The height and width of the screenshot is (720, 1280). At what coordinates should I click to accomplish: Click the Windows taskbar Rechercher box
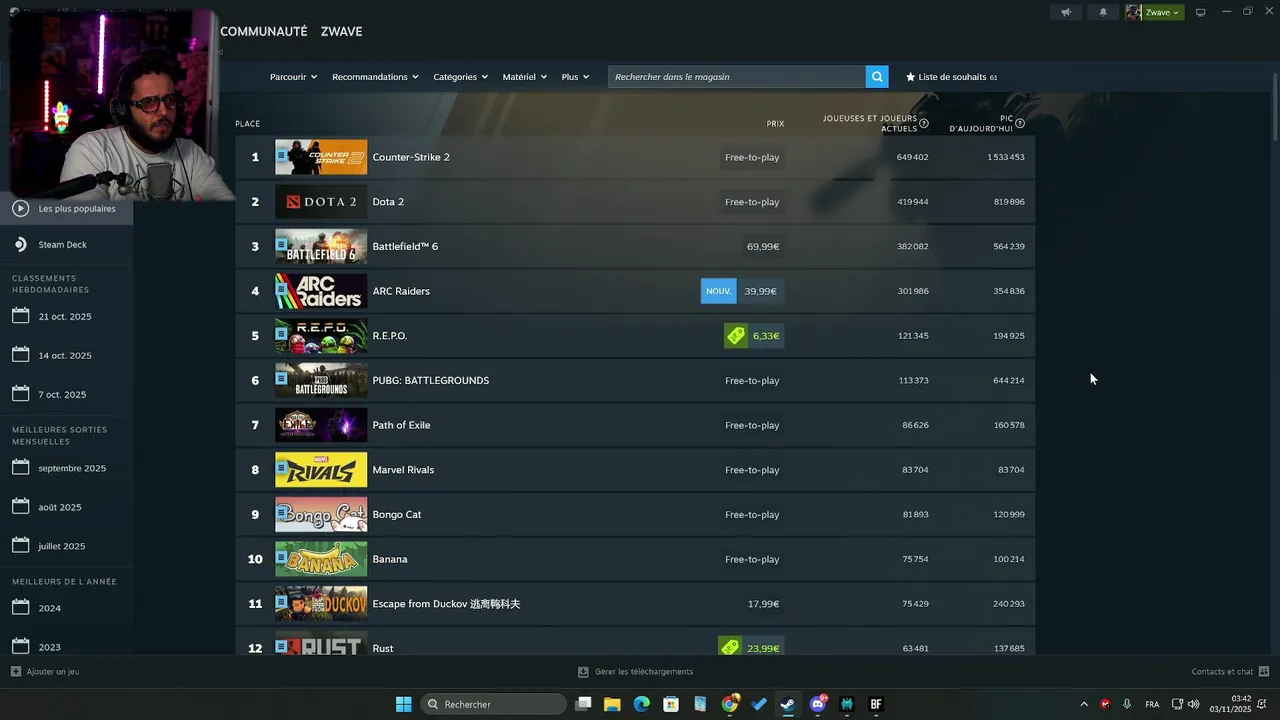point(494,704)
